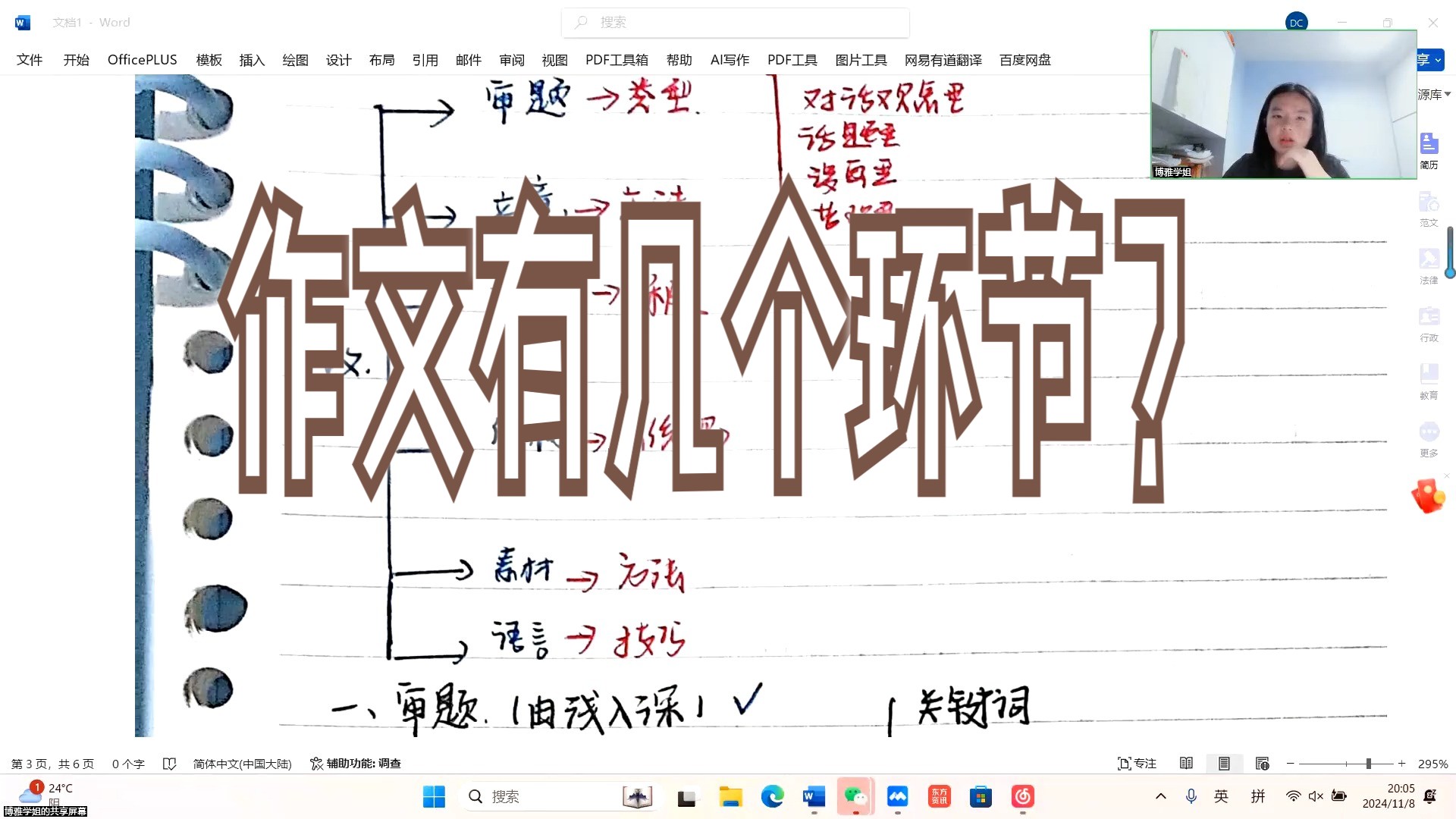Open File Explorer from taskbar
This screenshot has height=819, width=1456.
click(730, 796)
